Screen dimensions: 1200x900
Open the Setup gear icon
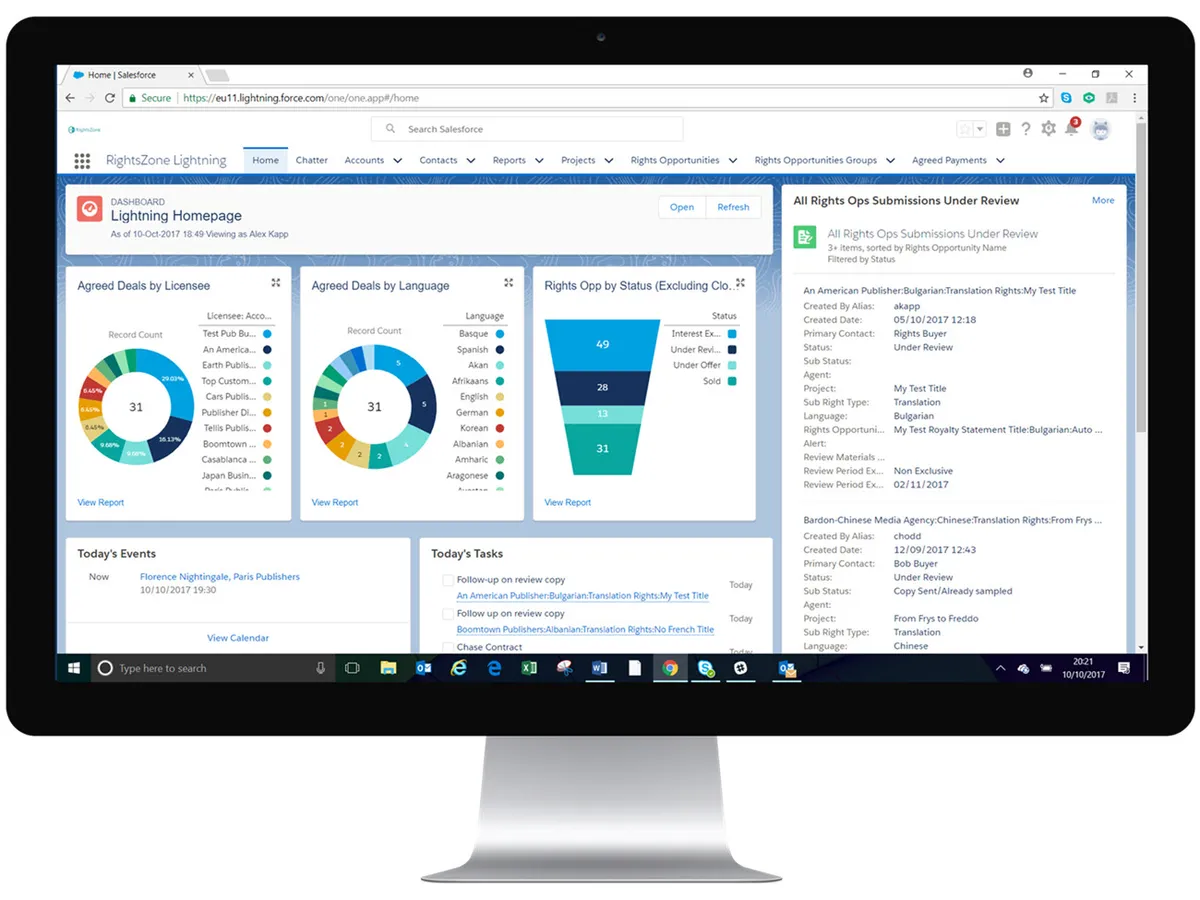[x=1048, y=129]
